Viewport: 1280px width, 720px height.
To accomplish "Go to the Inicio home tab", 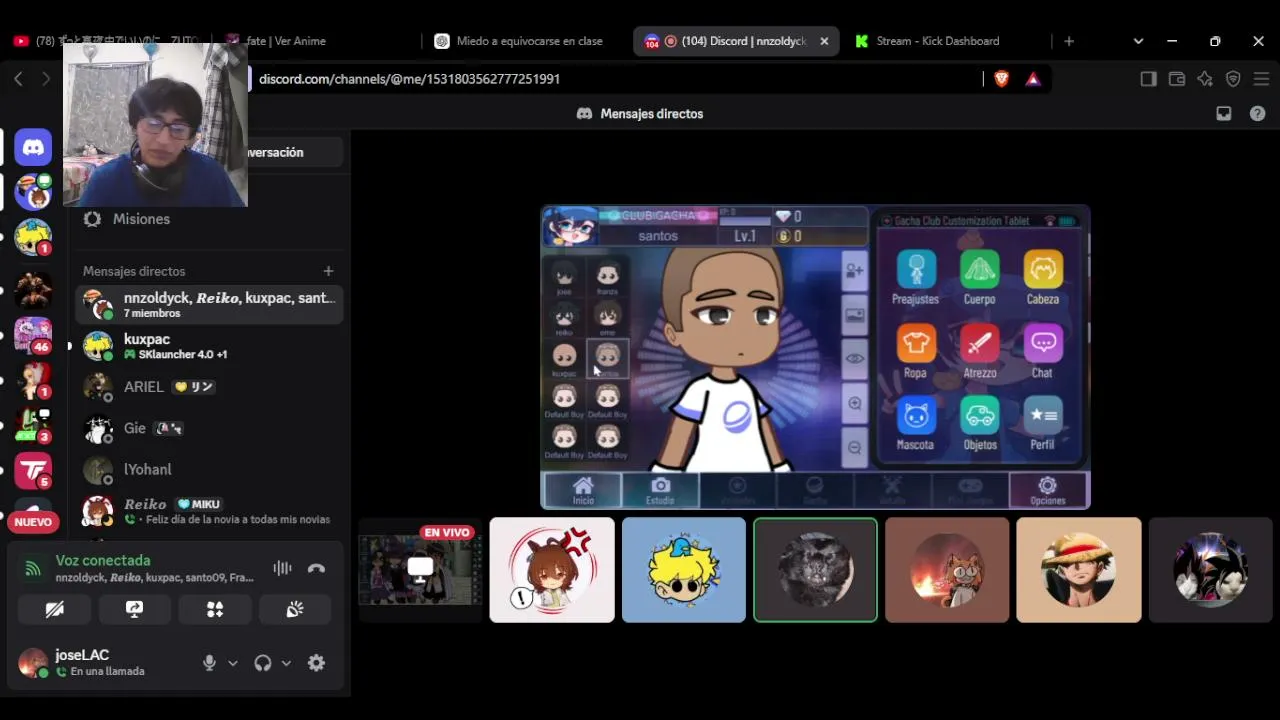I will coord(583,490).
